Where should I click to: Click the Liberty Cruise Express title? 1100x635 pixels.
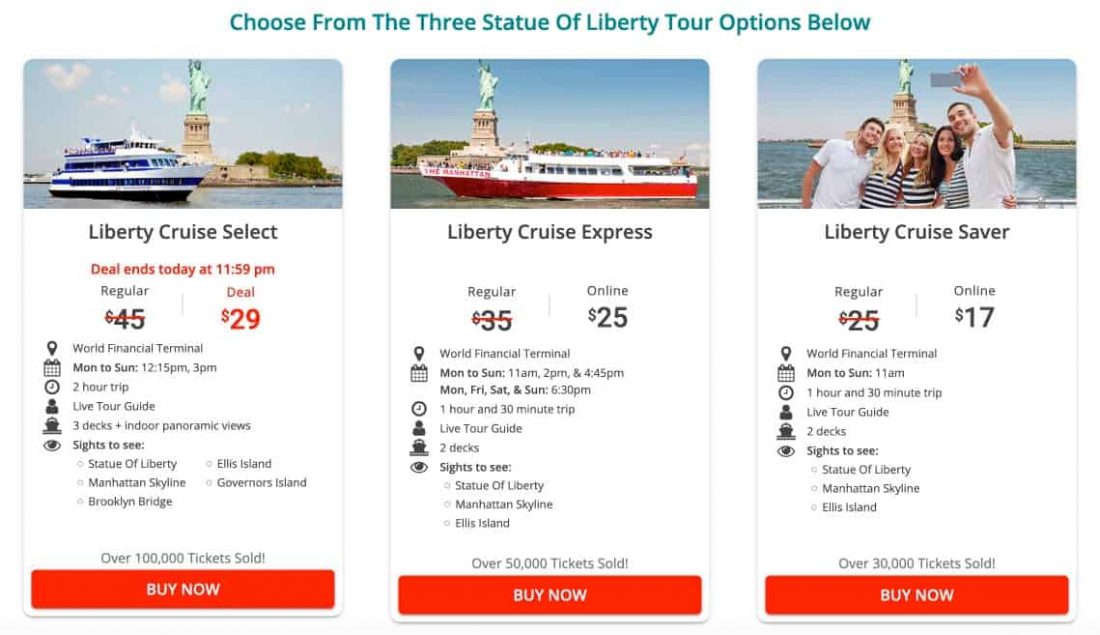click(x=549, y=231)
